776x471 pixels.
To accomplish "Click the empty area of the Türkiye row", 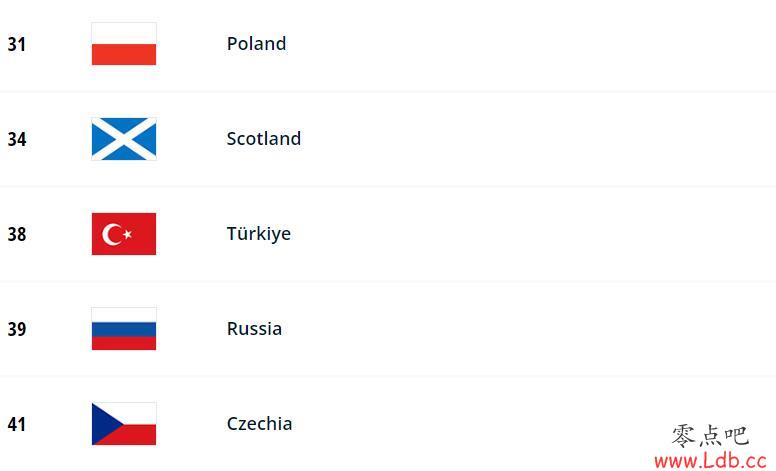I will [530, 234].
